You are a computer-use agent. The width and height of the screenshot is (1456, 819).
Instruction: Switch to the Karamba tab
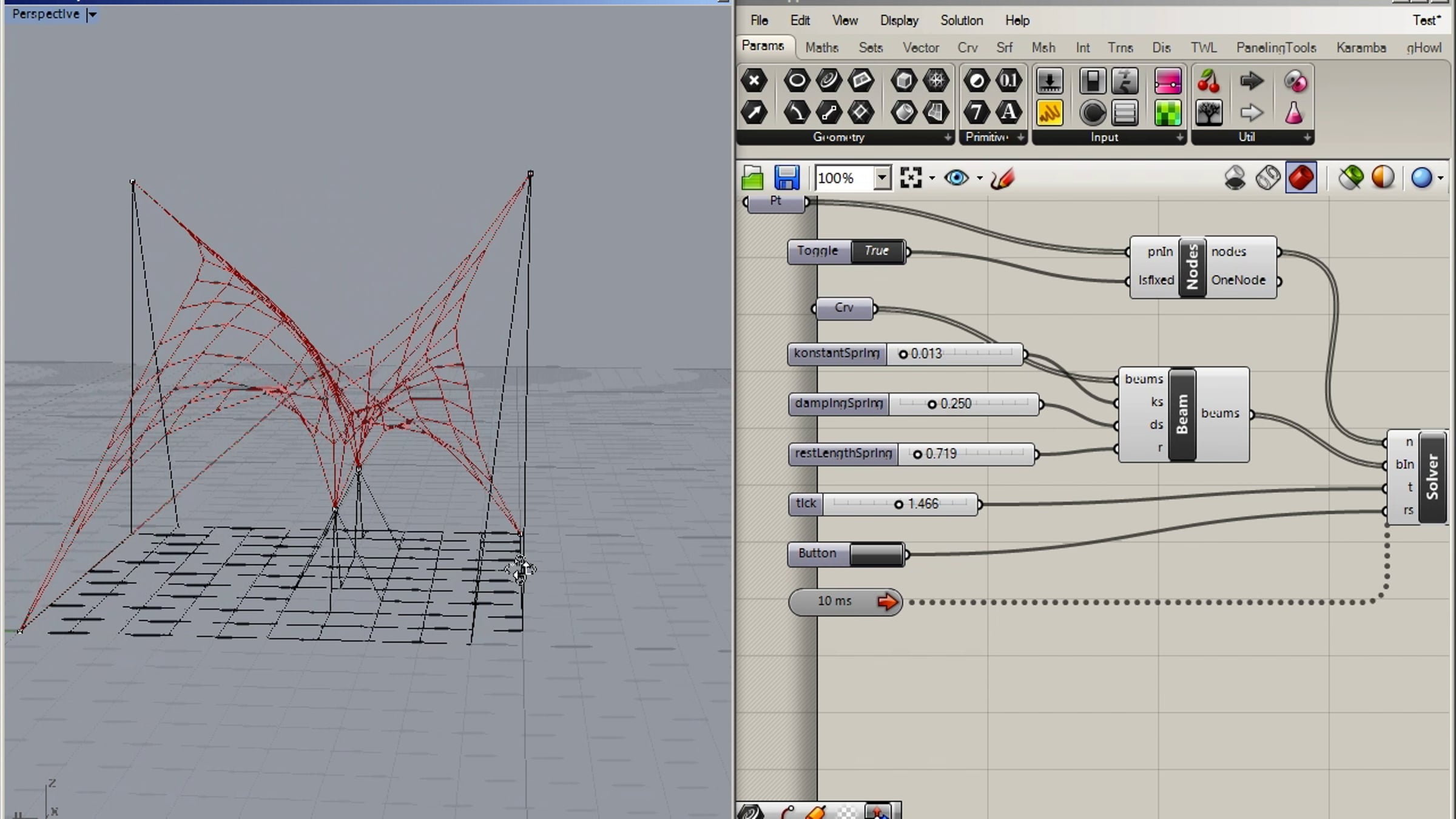point(1361,48)
